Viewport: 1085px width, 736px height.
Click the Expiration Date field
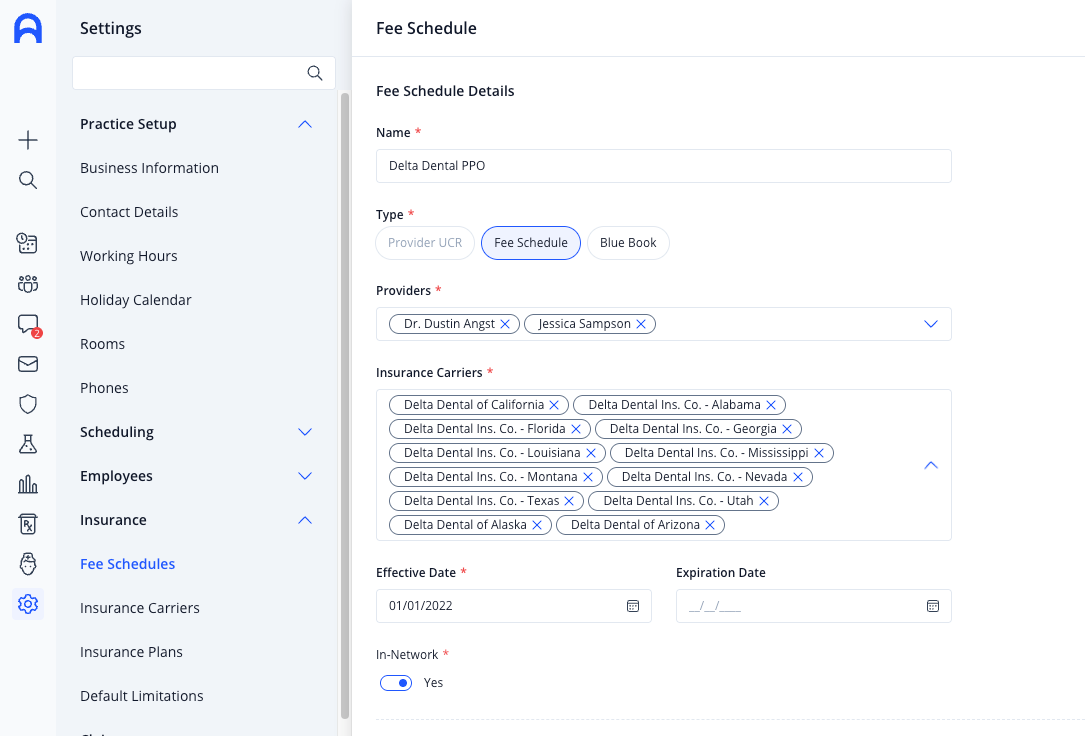[x=814, y=606]
